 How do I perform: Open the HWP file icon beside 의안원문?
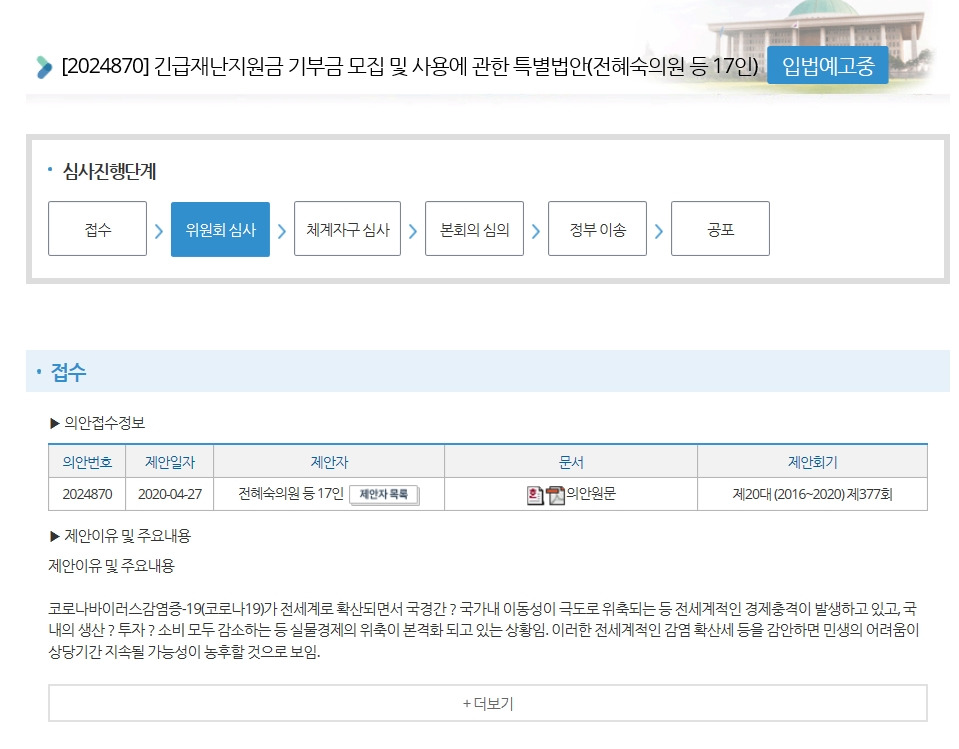(x=535, y=493)
